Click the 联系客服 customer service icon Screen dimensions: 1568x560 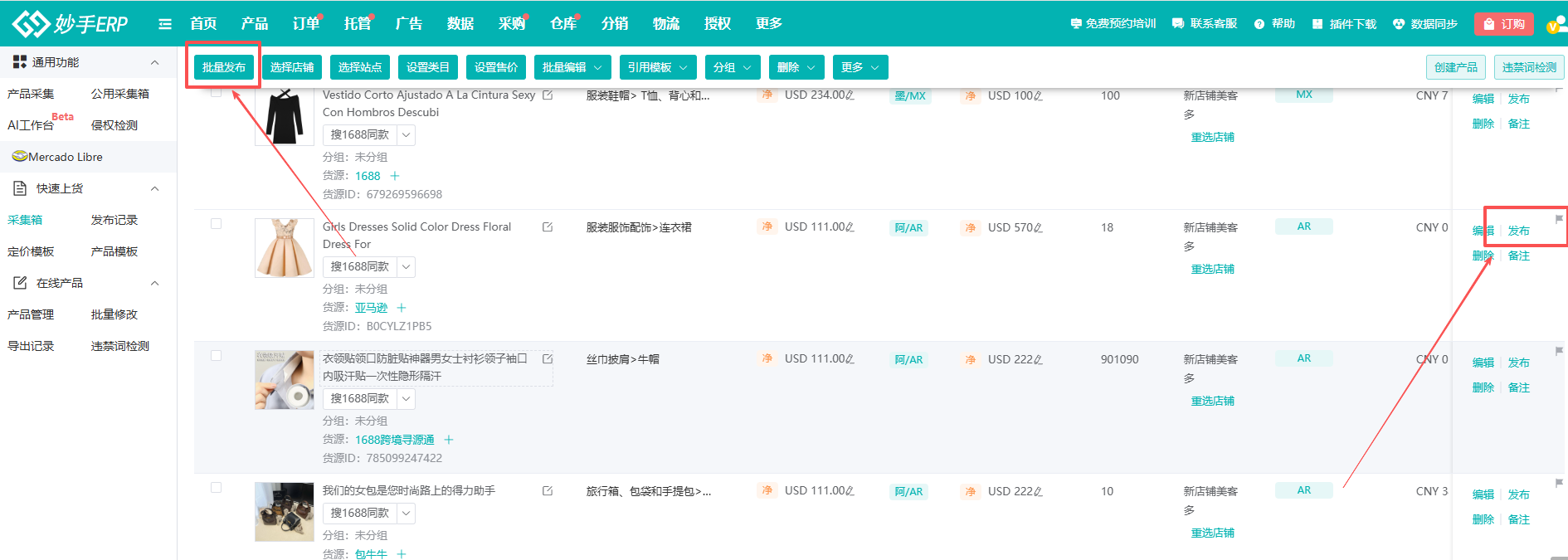coord(1178,24)
